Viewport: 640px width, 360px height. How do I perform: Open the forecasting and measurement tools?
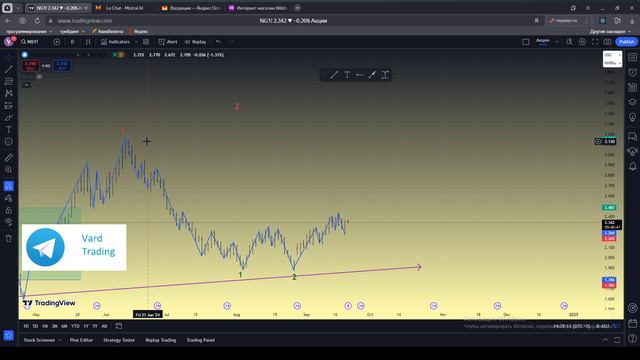[x=9, y=106]
